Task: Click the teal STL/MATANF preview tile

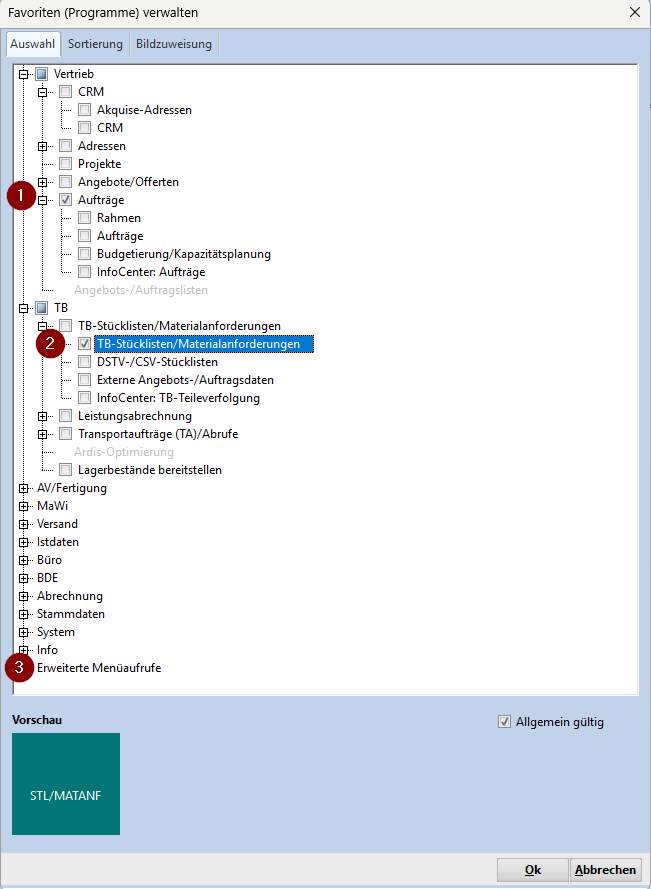Action: [x=66, y=784]
